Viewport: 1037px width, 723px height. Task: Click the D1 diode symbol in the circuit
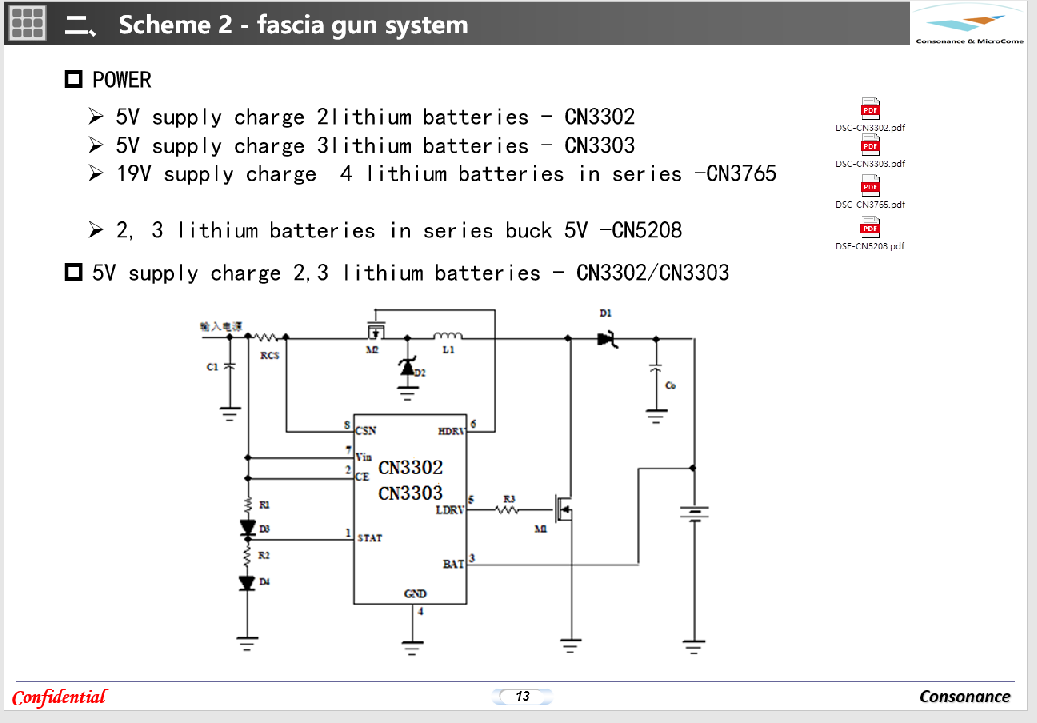607,339
